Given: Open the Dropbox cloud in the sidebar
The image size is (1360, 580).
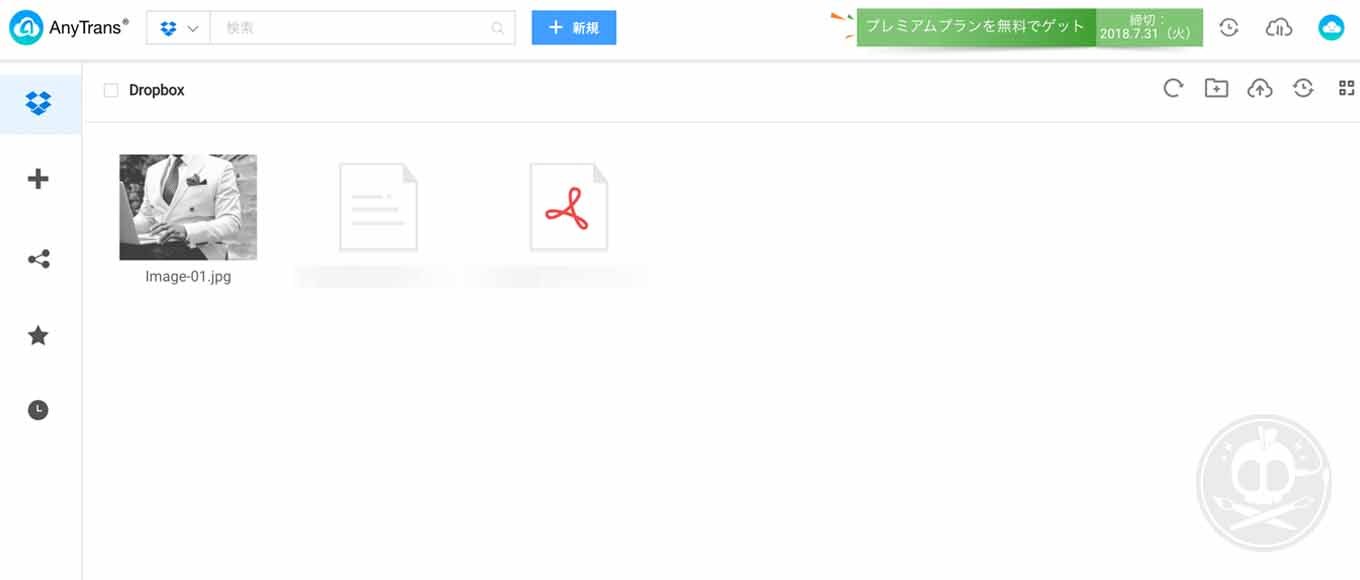Looking at the screenshot, I should tap(39, 103).
